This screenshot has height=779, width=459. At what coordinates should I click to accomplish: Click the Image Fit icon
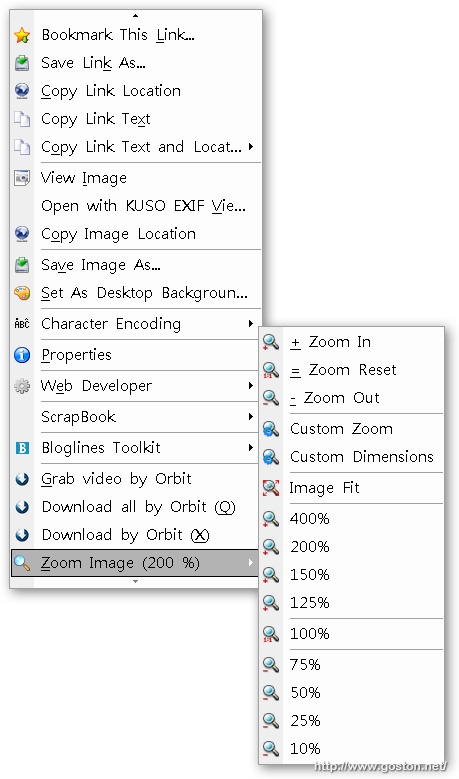tap(271, 488)
